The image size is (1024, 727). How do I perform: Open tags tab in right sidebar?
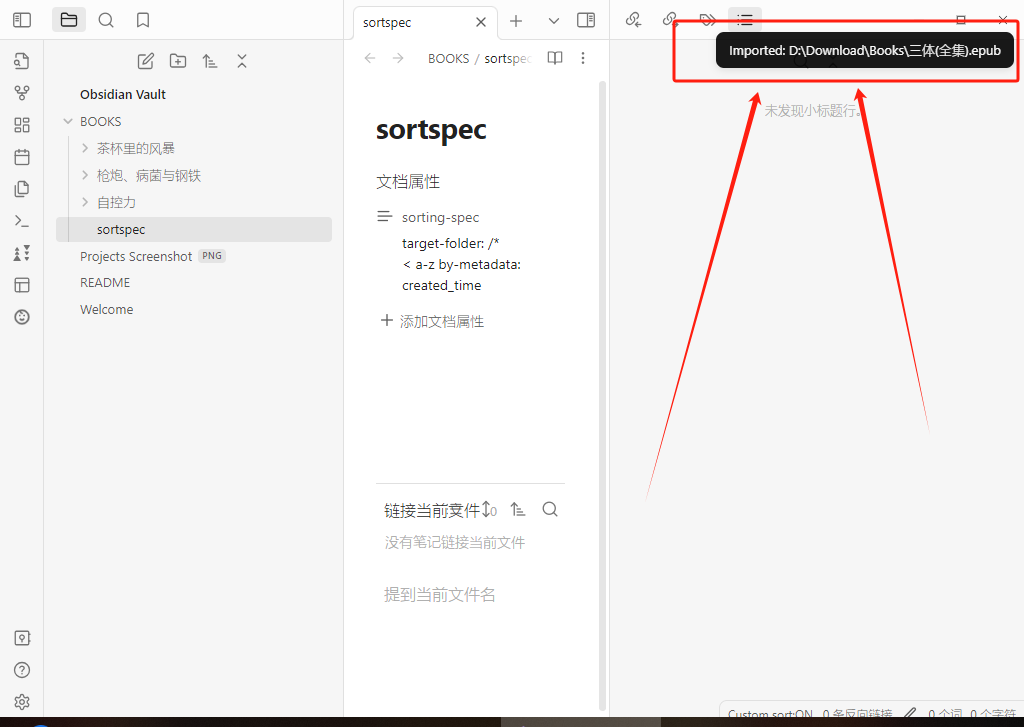pos(707,20)
